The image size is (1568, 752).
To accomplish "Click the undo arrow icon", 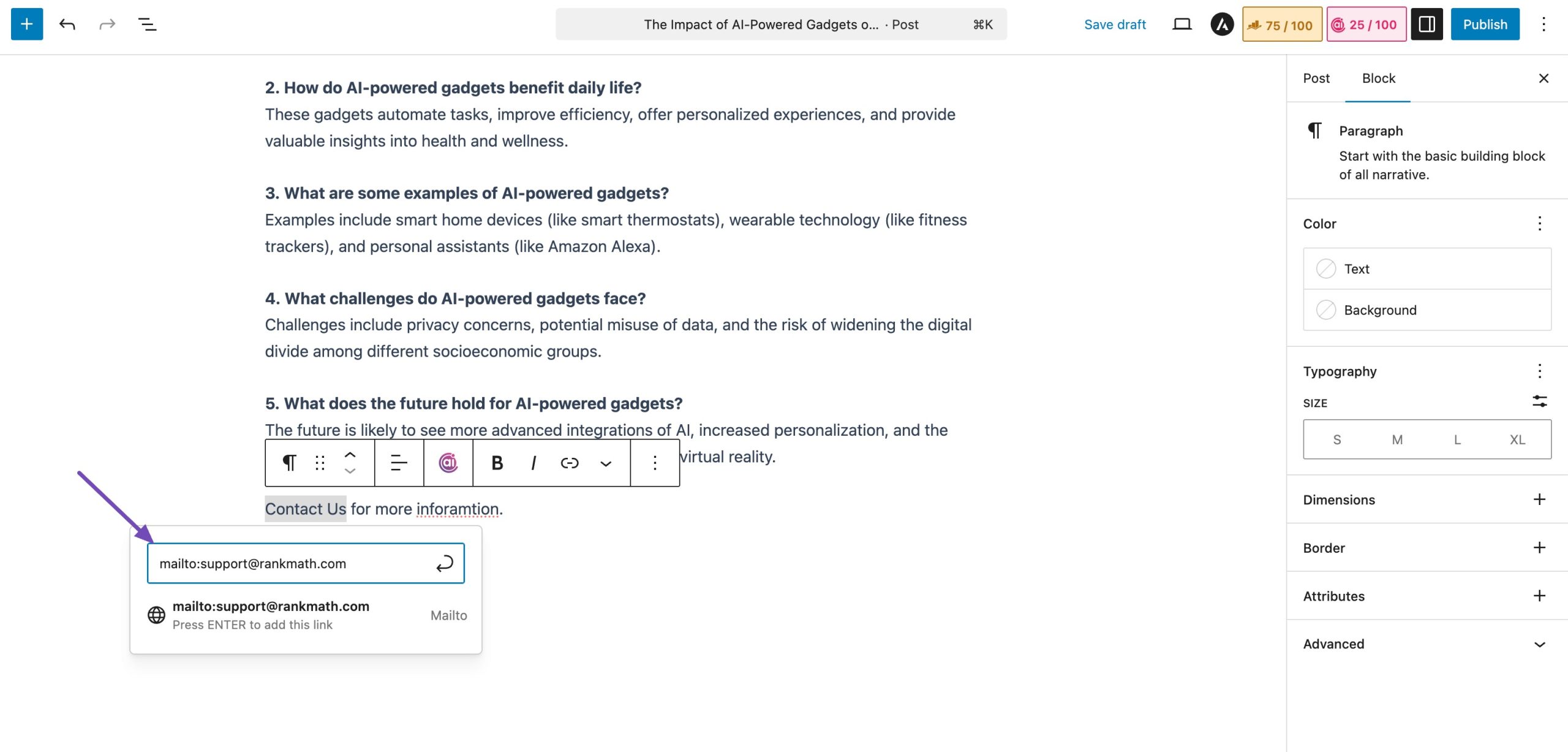I will tap(67, 25).
